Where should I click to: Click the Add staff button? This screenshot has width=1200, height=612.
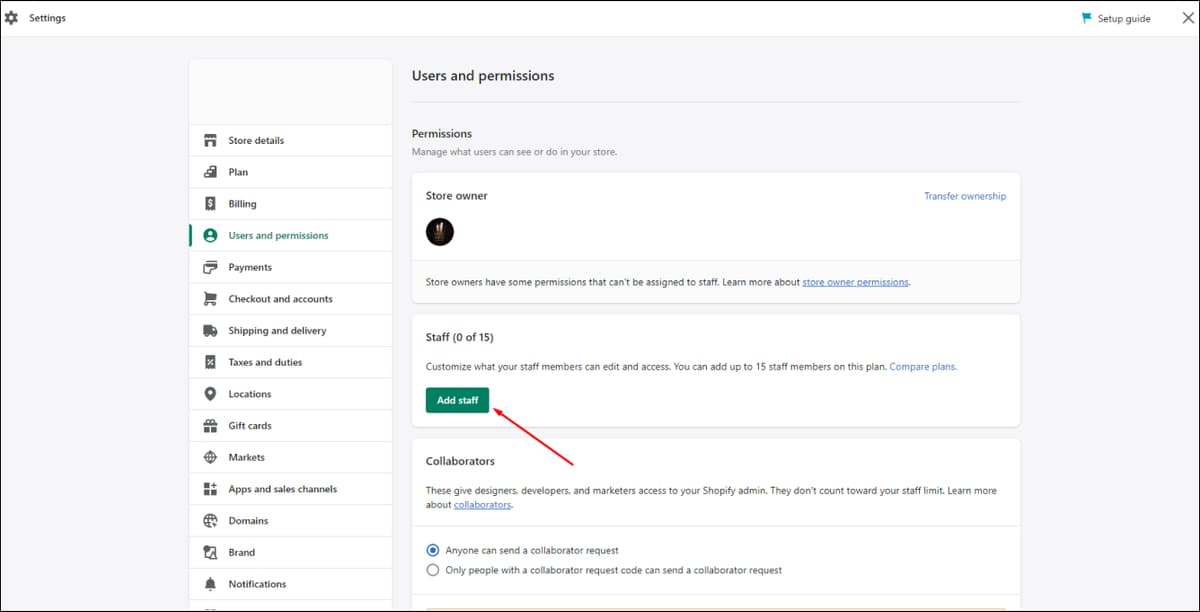(x=457, y=400)
